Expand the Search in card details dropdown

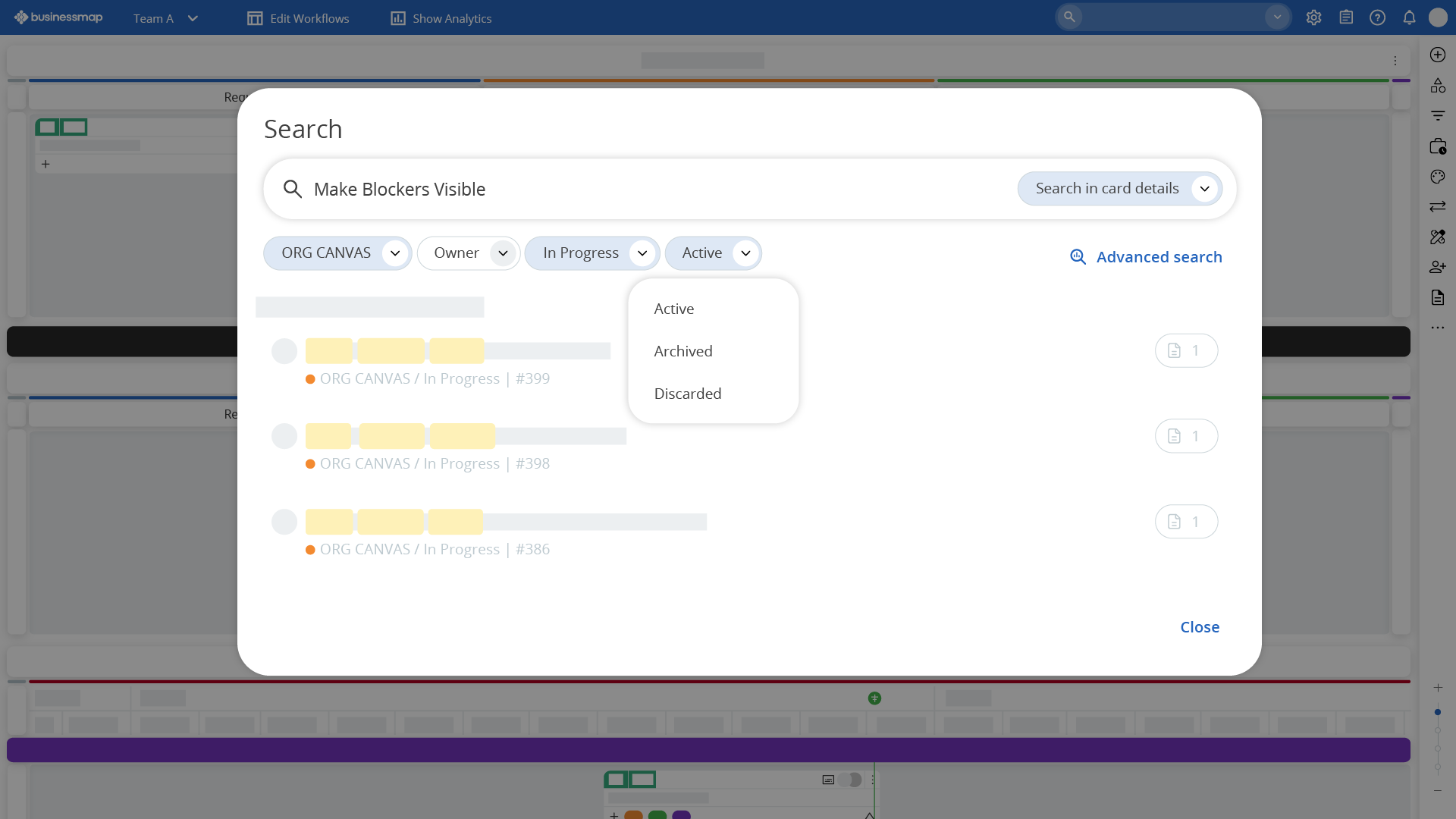click(x=1204, y=189)
